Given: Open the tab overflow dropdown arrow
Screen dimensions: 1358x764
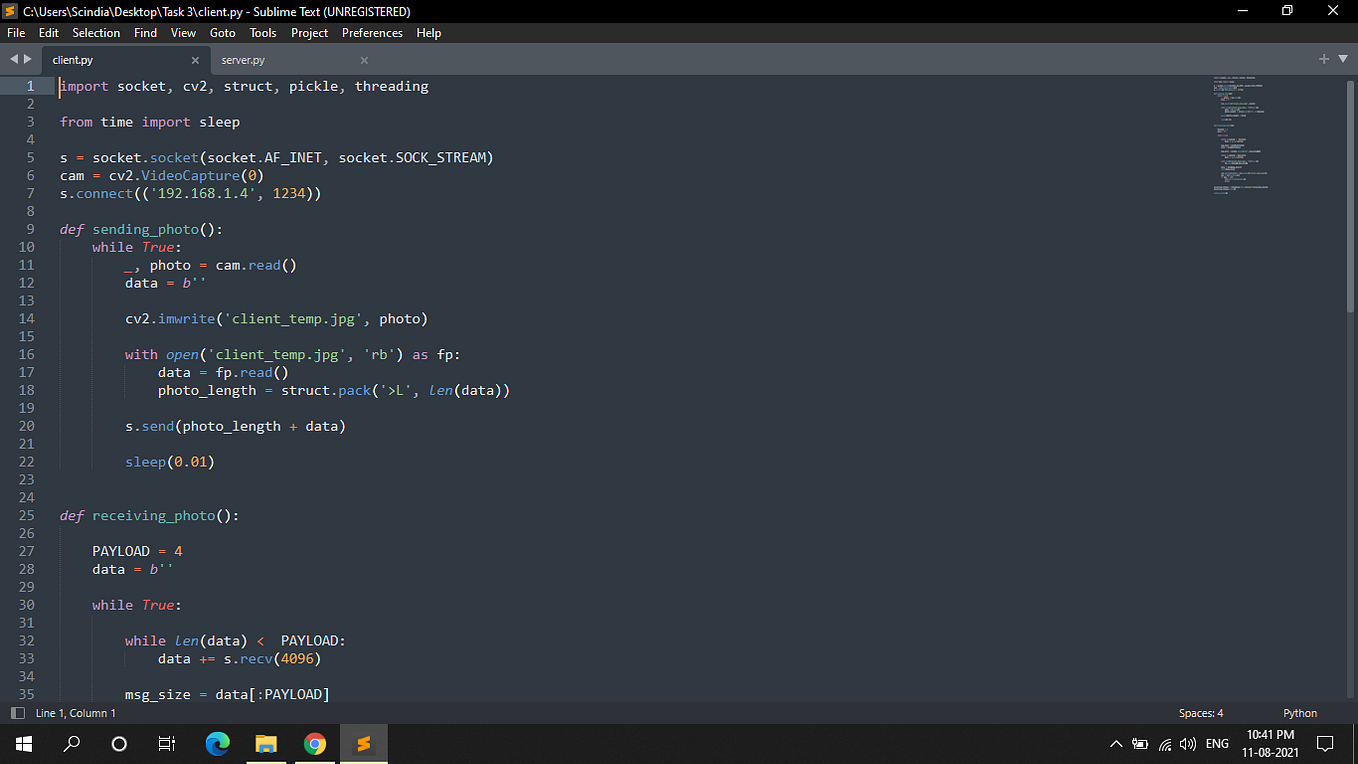Looking at the screenshot, I should (1342, 59).
